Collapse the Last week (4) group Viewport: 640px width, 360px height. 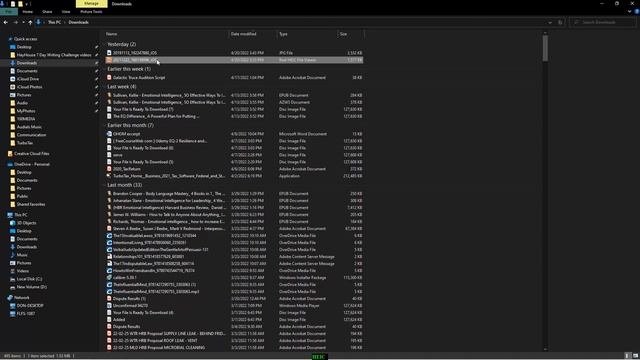tap(104, 87)
